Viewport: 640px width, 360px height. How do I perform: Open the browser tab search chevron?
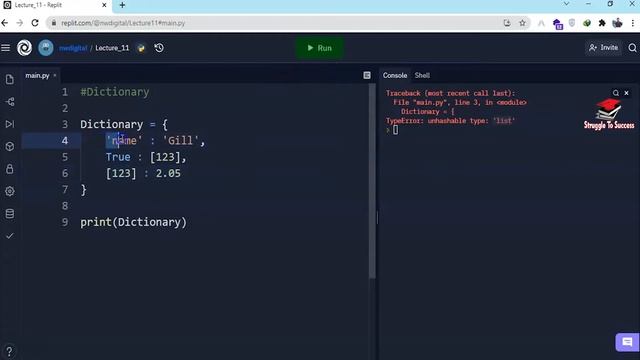[x=566, y=4]
